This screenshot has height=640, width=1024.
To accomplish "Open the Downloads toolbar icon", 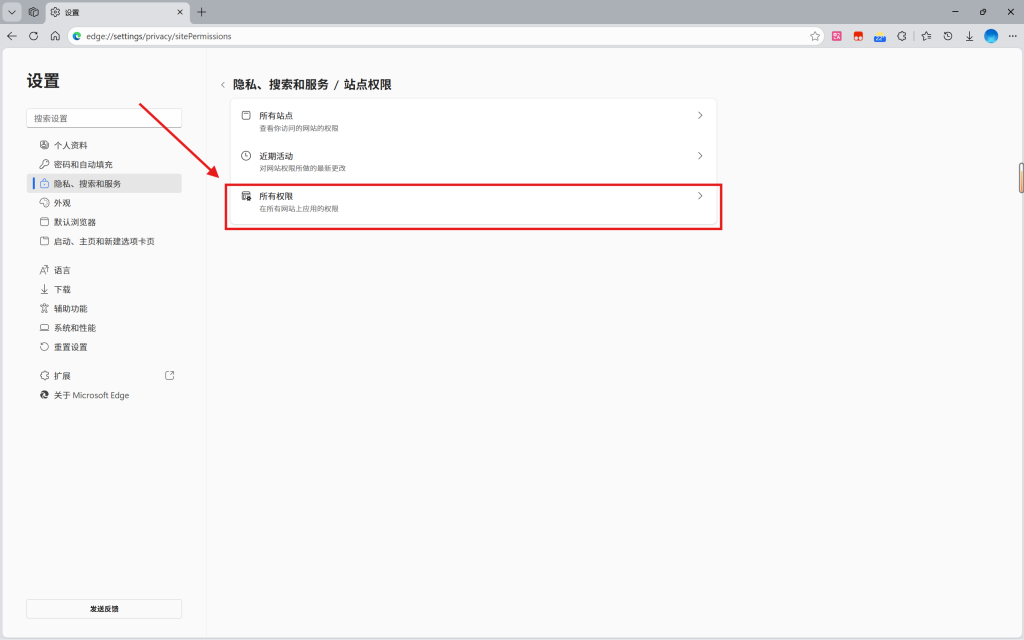I will (x=969, y=36).
